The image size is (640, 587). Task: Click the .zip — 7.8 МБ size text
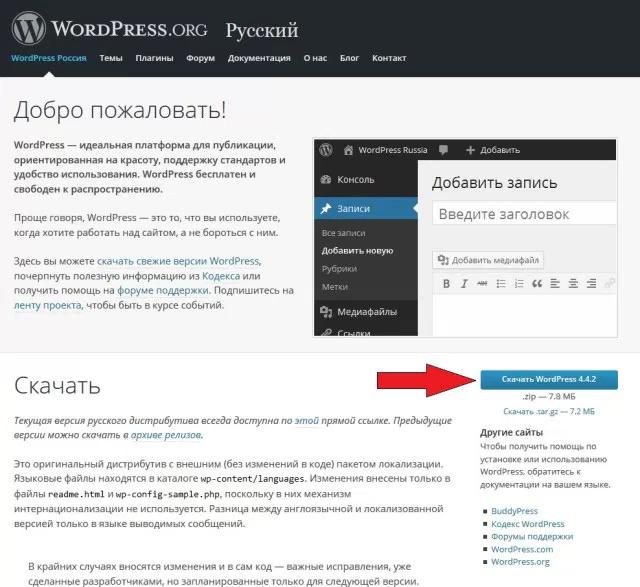(x=549, y=396)
